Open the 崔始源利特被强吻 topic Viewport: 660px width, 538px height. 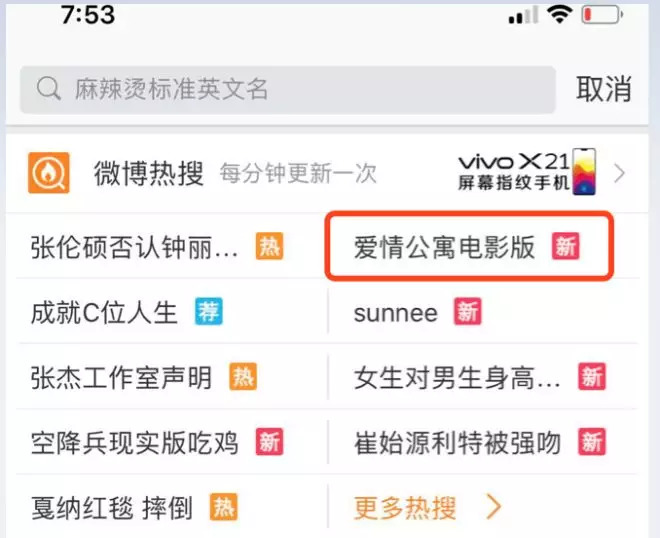point(458,442)
